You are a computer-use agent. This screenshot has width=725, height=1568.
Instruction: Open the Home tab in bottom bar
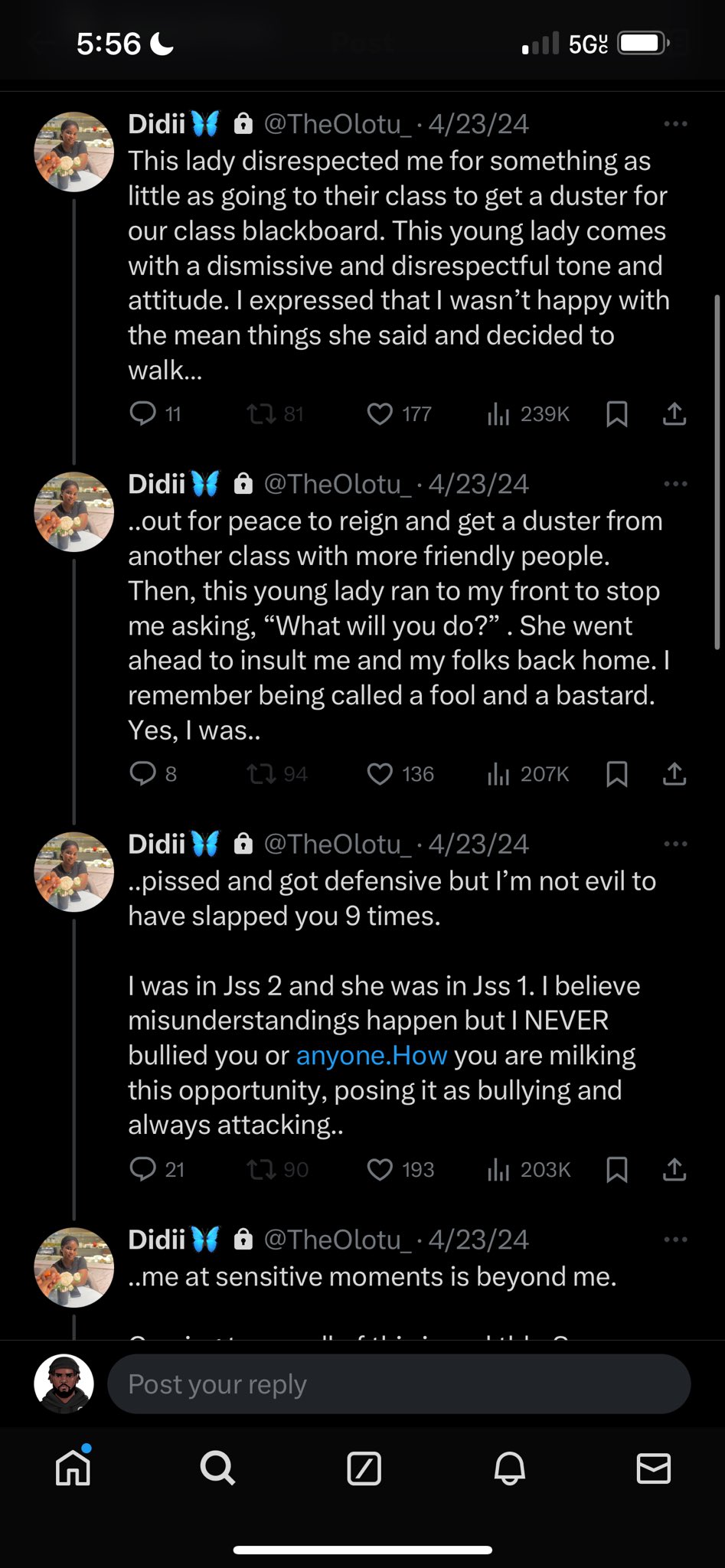[x=73, y=1468]
